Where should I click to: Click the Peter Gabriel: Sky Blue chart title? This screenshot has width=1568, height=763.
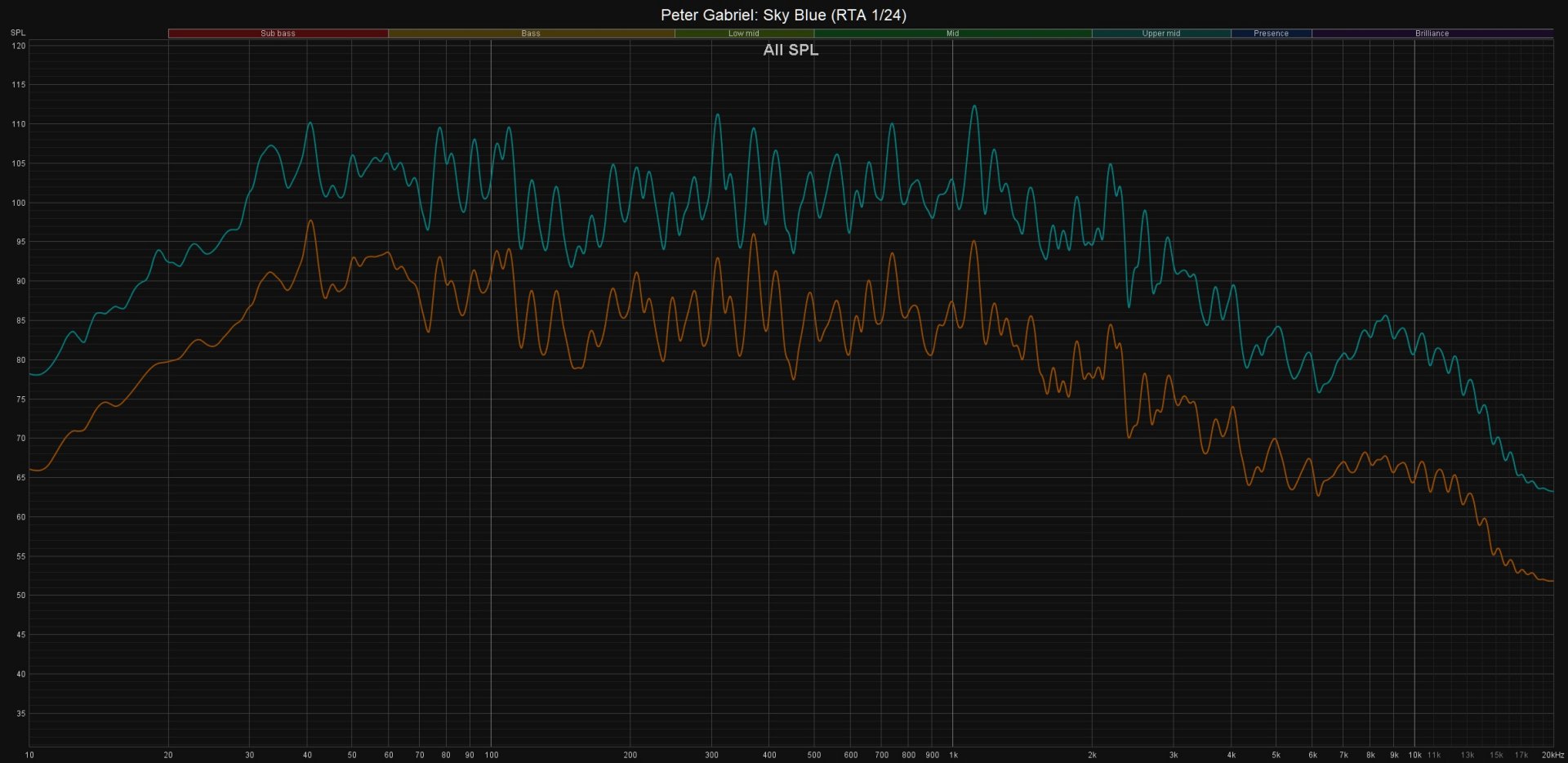coord(783,15)
